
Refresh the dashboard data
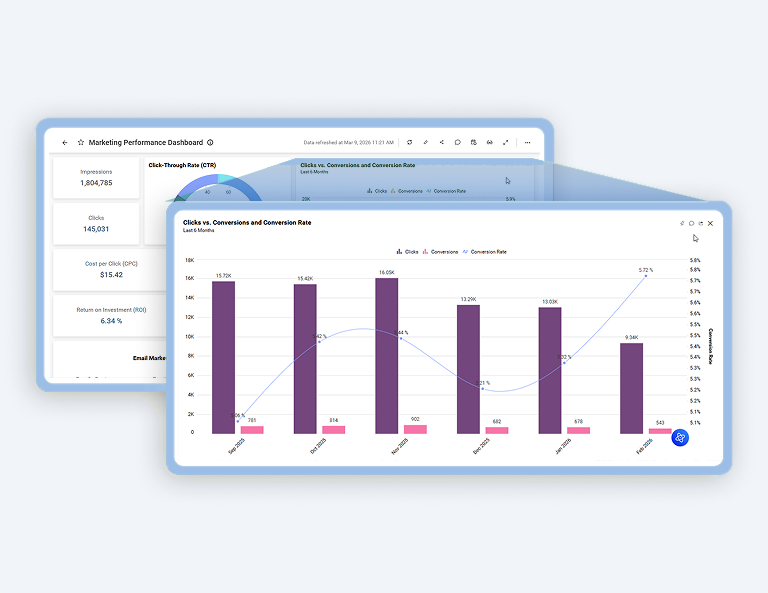click(409, 142)
